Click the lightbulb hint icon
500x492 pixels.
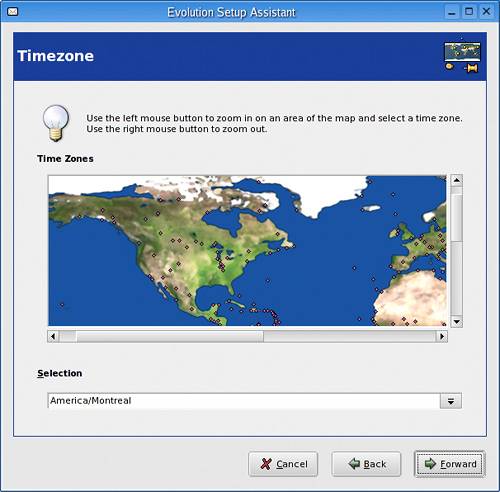coord(56,123)
